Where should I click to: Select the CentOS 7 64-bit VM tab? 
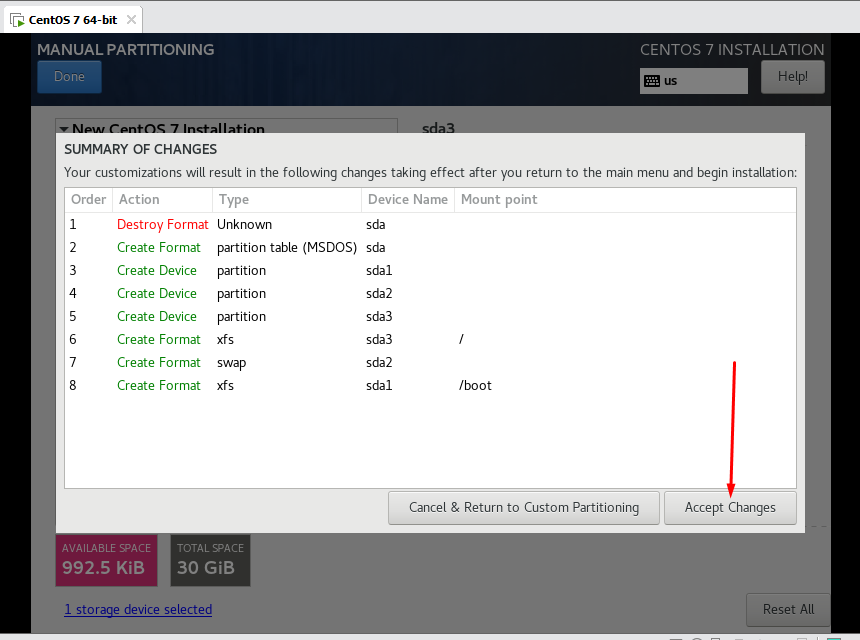click(x=73, y=20)
